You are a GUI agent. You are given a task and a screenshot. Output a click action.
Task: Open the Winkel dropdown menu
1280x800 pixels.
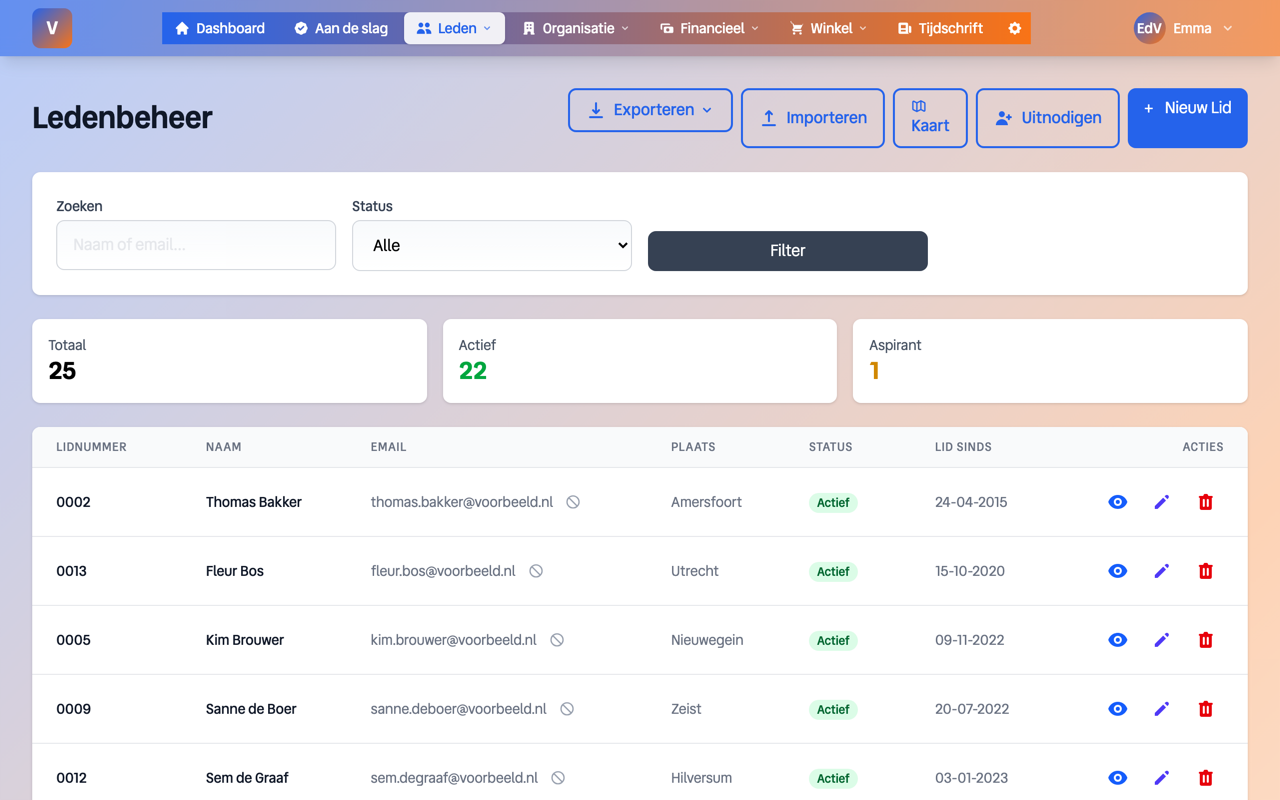click(x=829, y=28)
